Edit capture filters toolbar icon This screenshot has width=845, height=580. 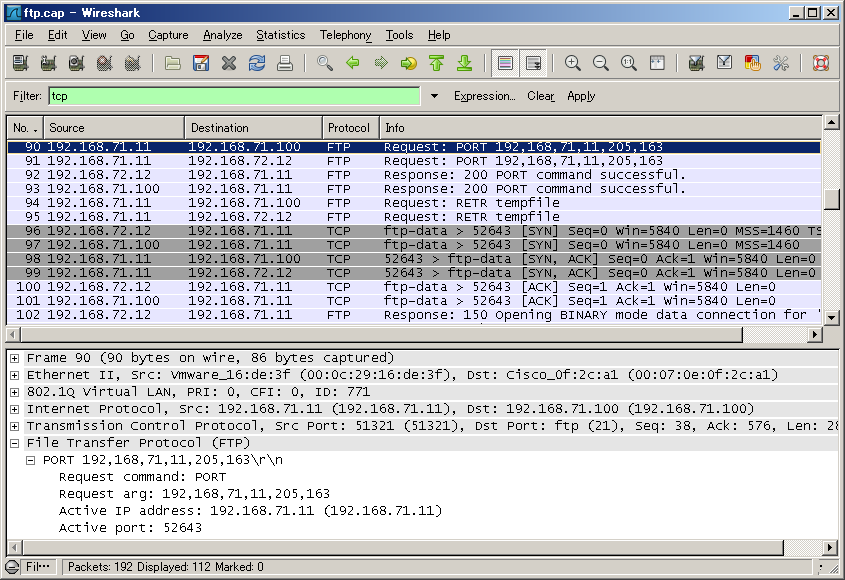point(696,63)
